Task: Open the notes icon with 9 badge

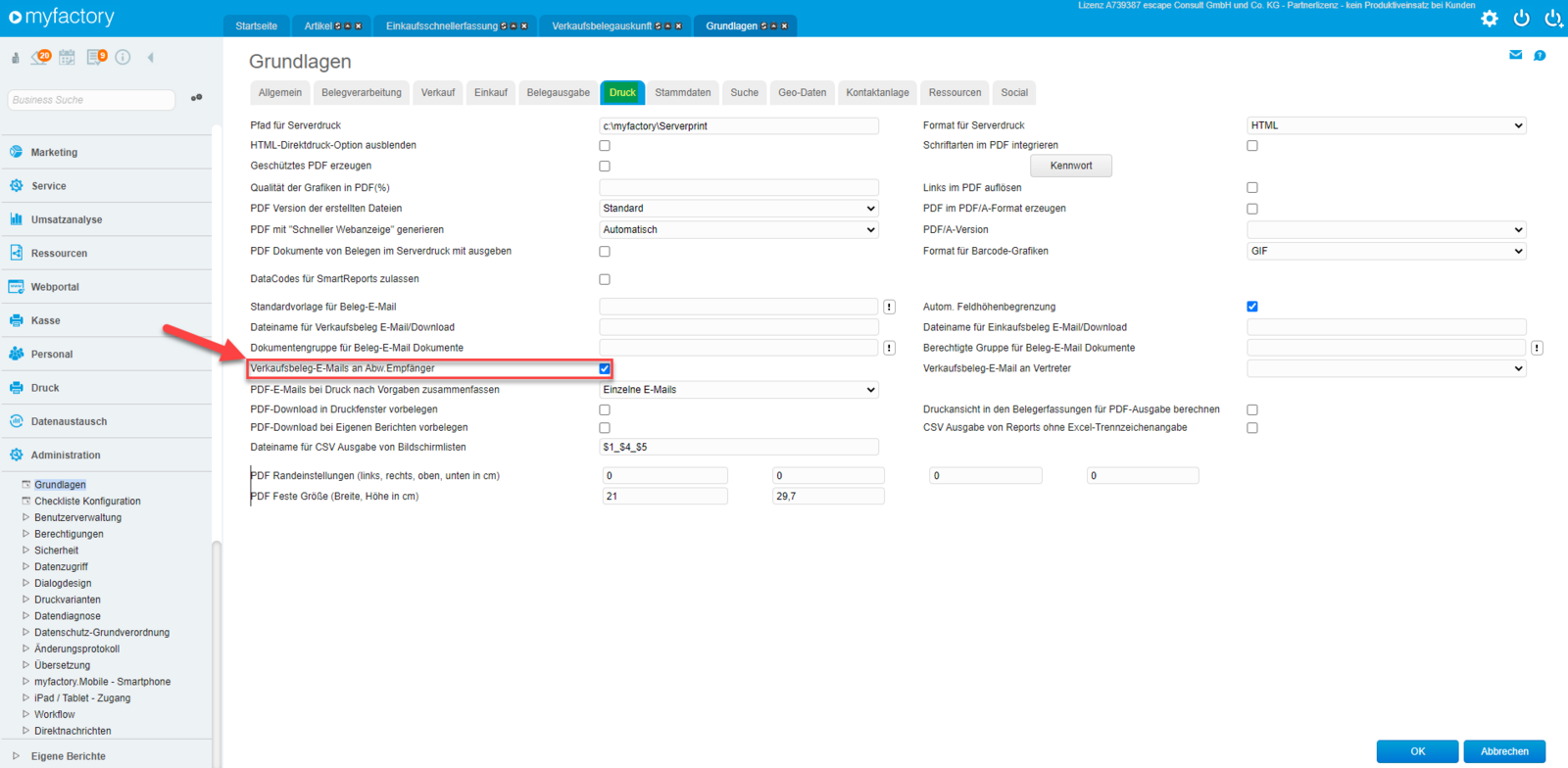Action: coord(96,57)
